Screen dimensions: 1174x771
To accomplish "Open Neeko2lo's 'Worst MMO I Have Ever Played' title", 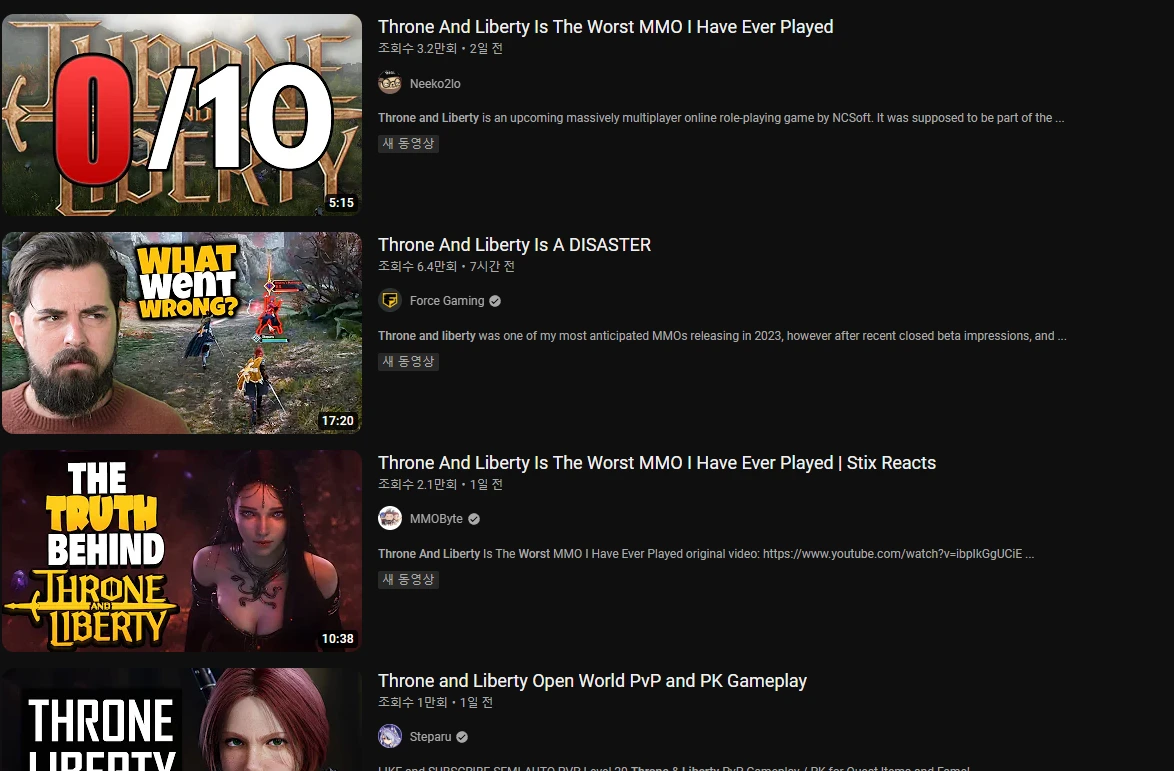I will coord(605,27).
